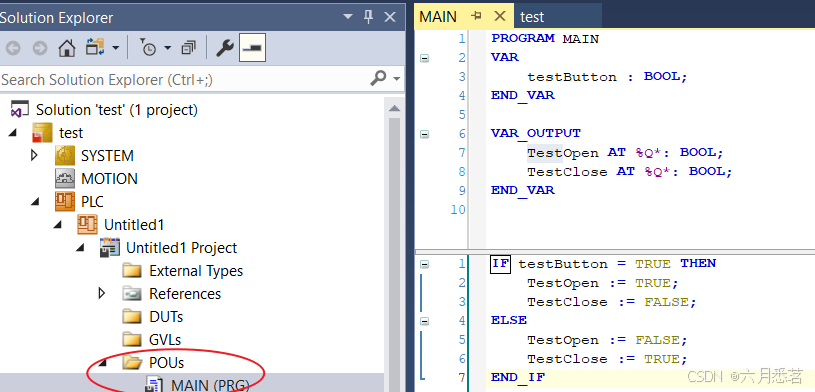Click the Untitled1 Project icon
815x392 pixels.
[110, 247]
